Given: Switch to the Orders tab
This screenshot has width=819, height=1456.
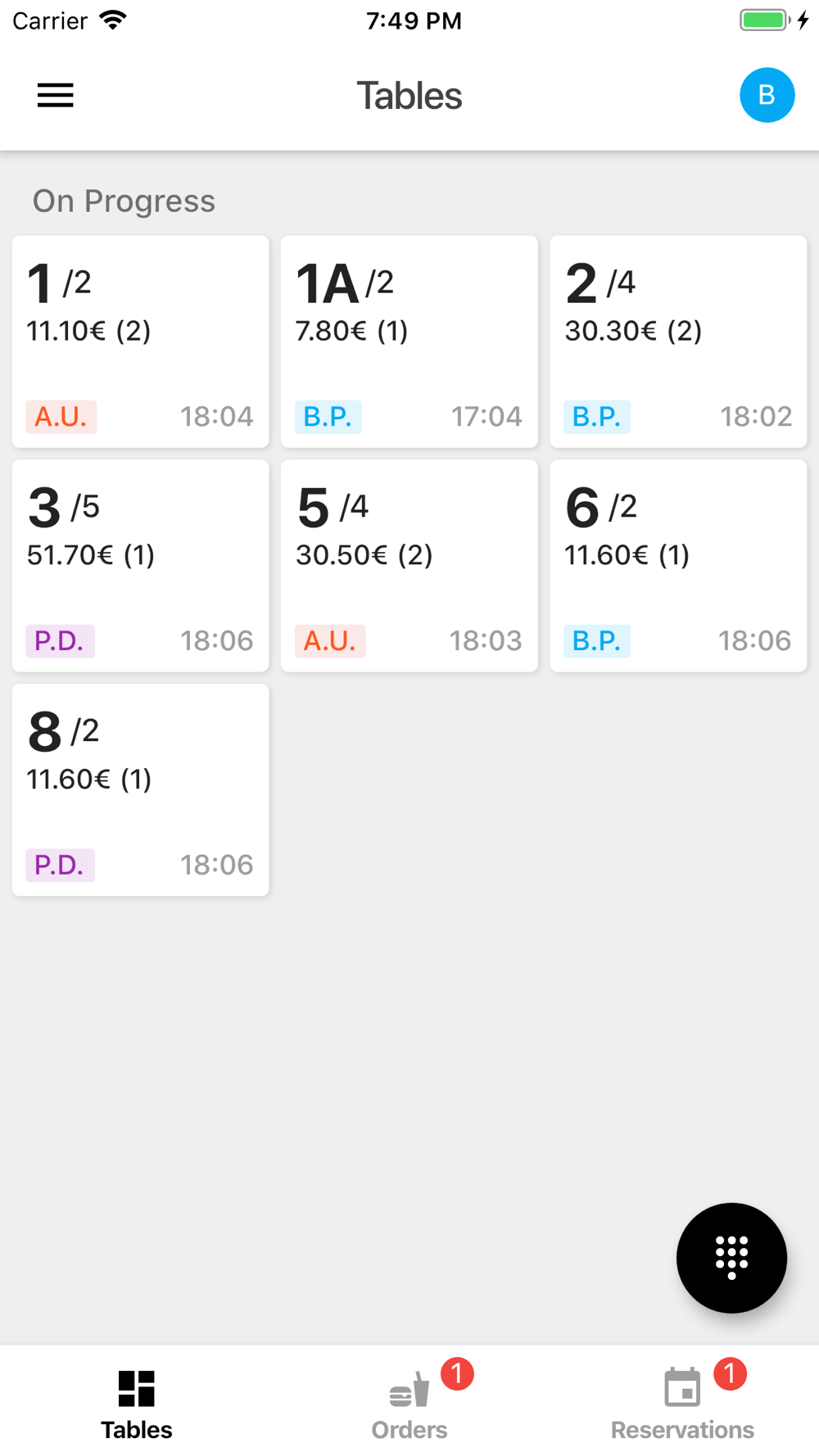Looking at the screenshot, I should (409, 1401).
